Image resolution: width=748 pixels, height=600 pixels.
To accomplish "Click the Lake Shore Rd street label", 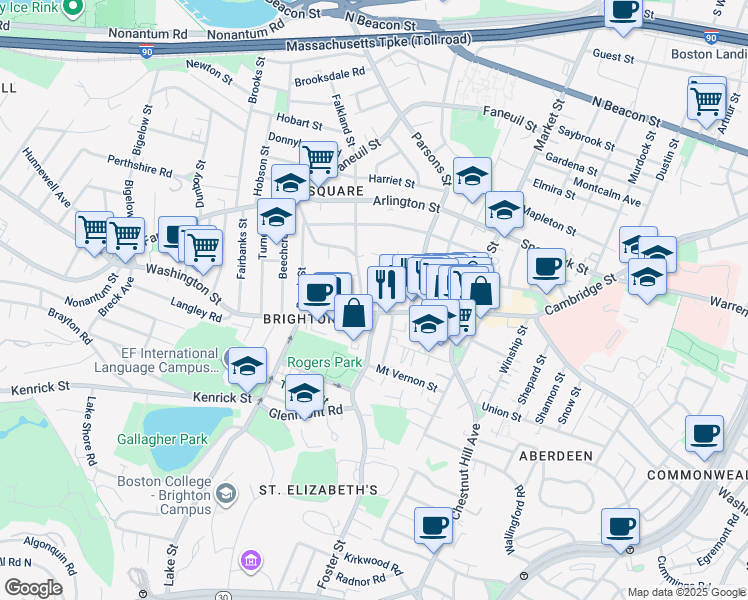I will [x=90, y=431].
